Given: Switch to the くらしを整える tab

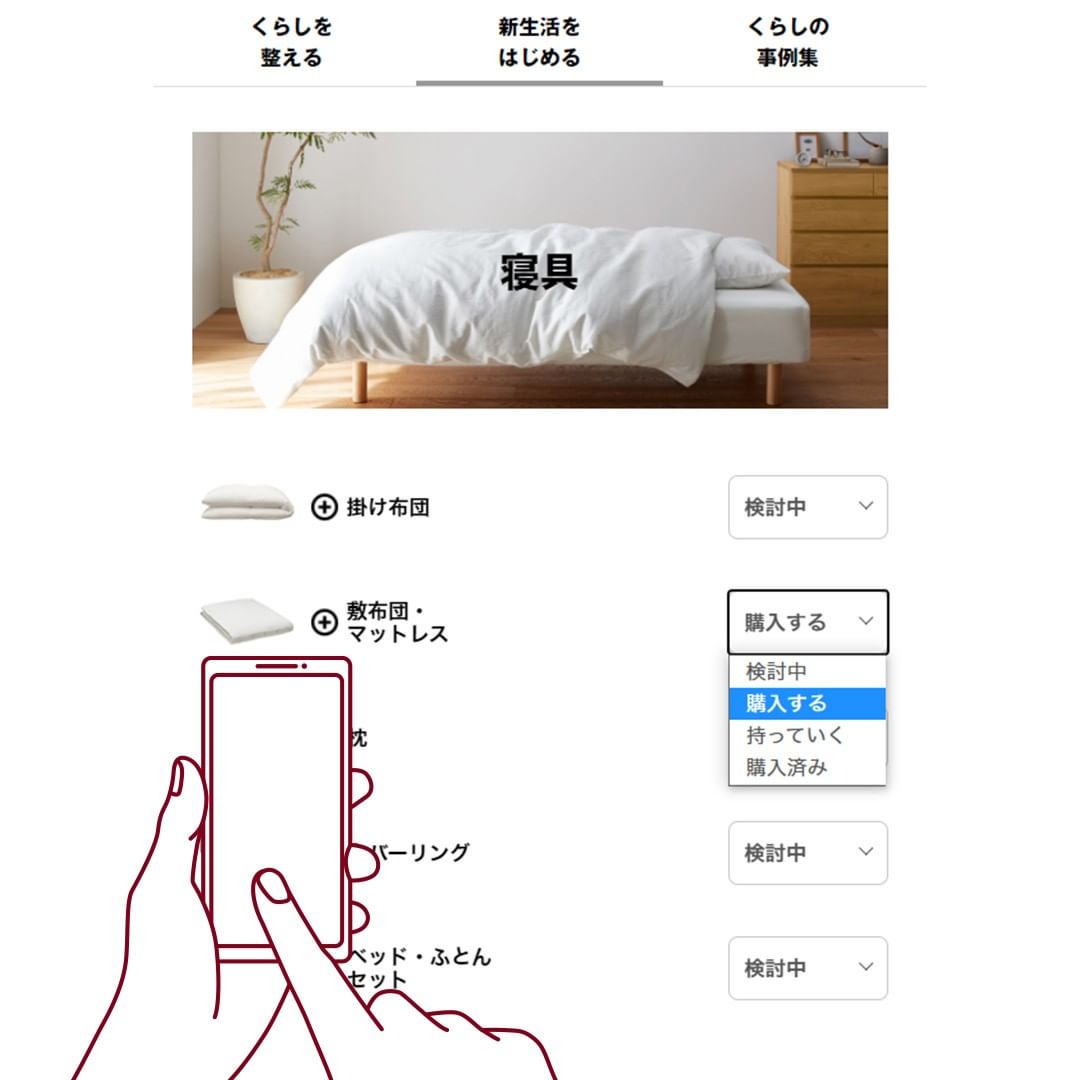Looking at the screenshot, I should [x=291, y=42].
